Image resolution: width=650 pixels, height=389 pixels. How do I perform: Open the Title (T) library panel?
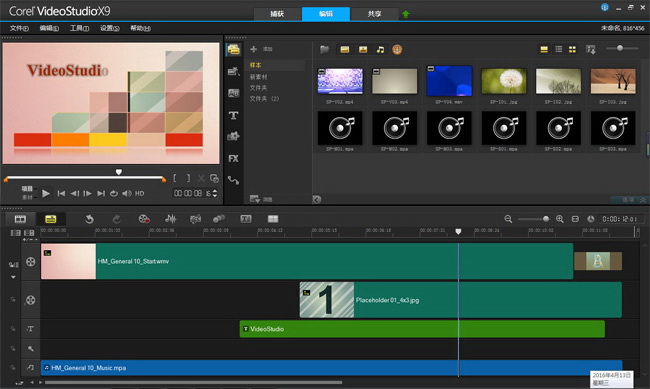tap(233, 115)
